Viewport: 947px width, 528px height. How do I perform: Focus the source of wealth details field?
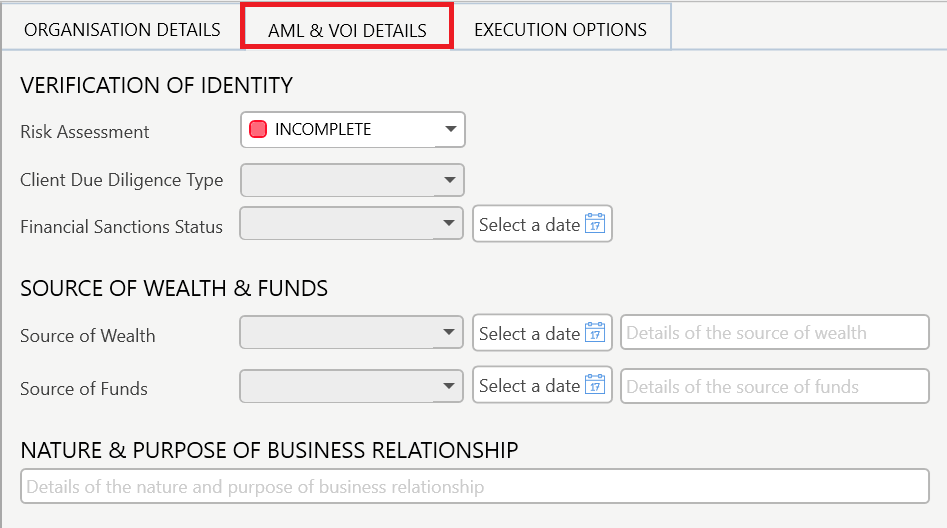pyautogui.click(x=775, y=333)
